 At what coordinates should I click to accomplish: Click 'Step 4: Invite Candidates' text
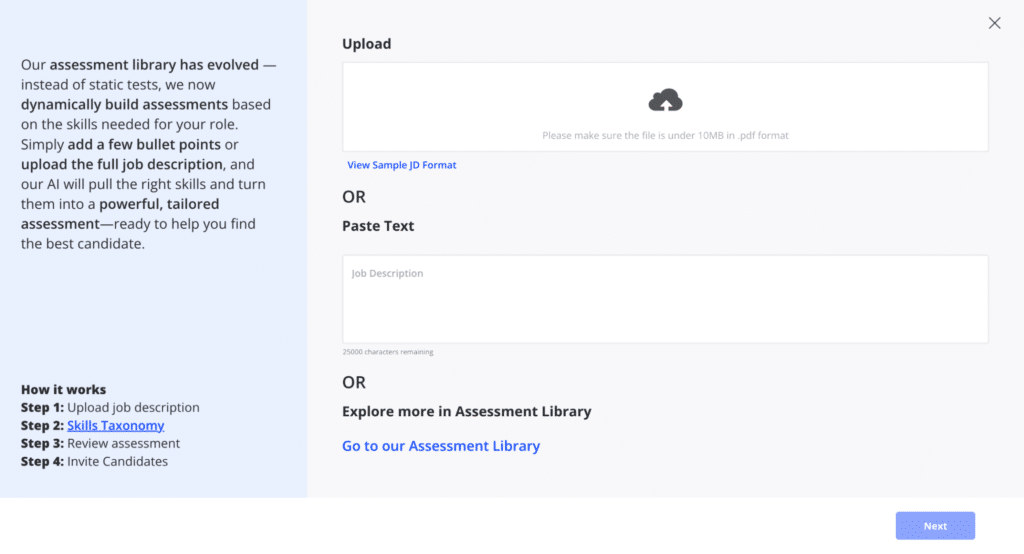click(95, 461)
